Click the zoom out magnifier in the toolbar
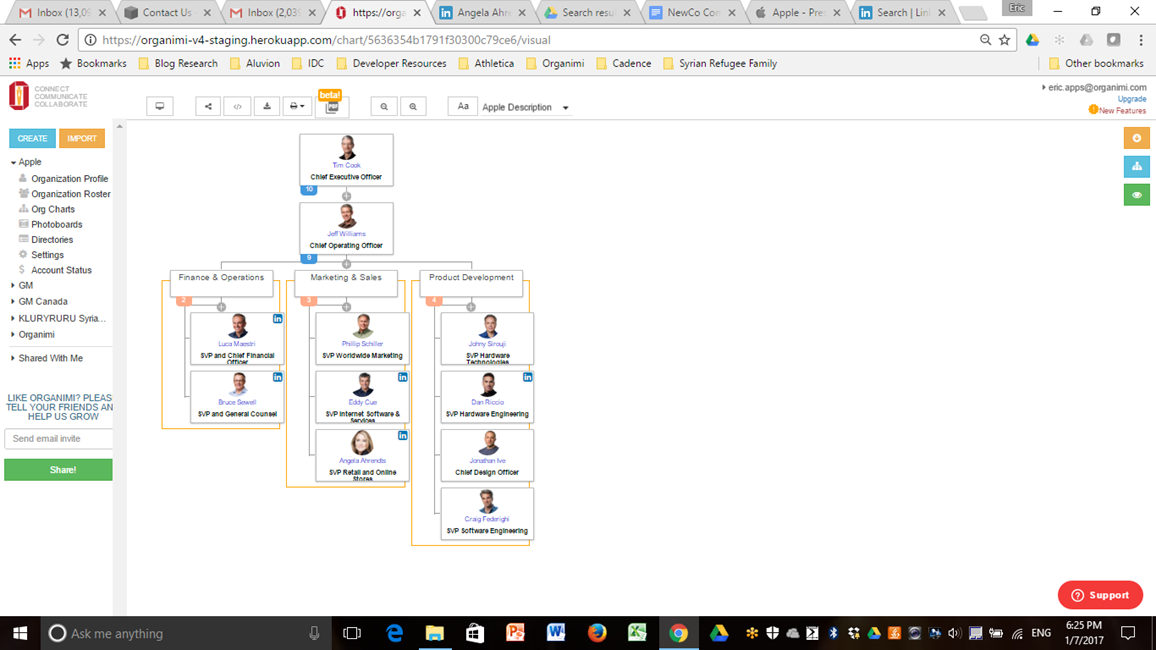The image size is (1156, 650). [383, 107]
